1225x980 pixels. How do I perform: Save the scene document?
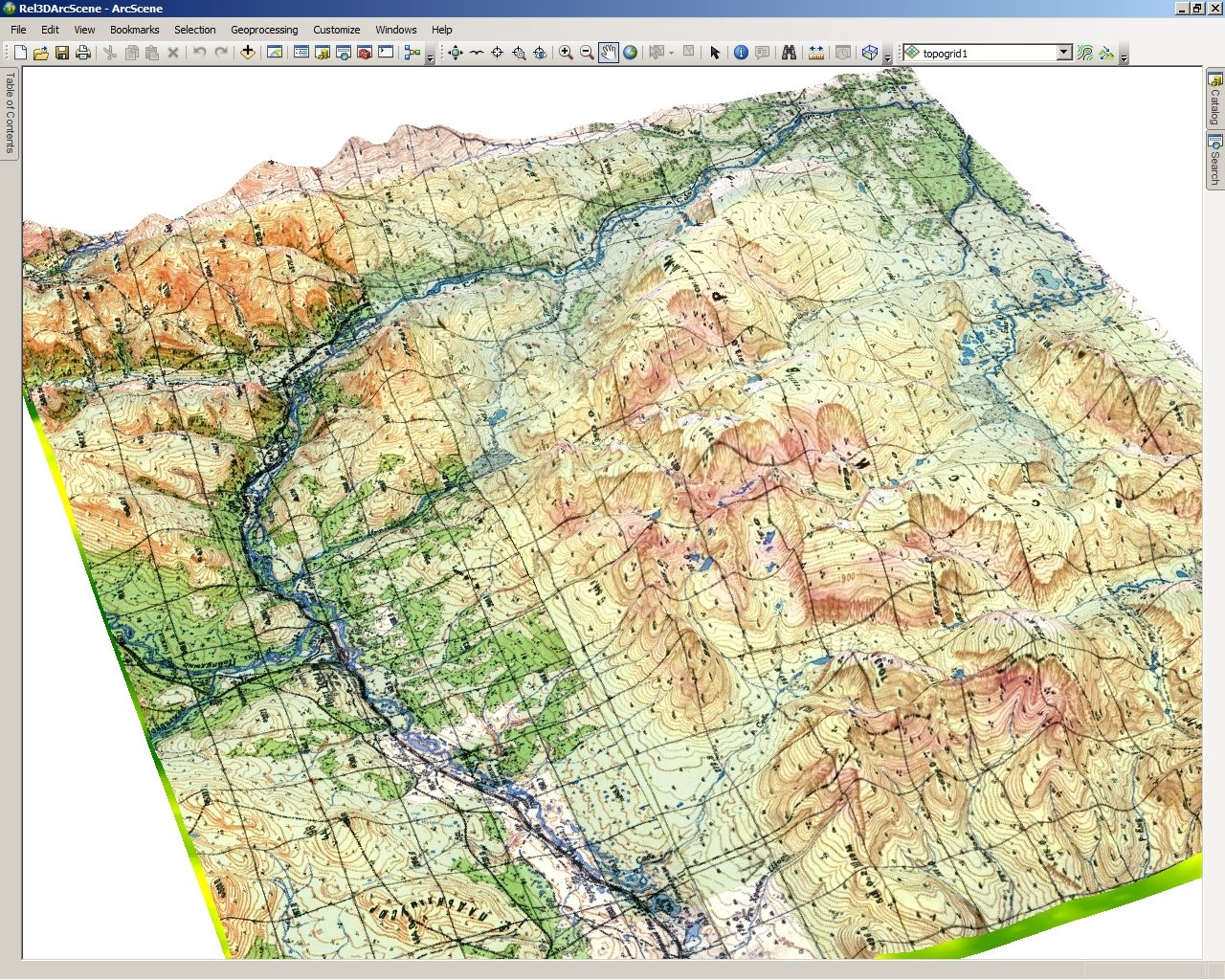click(x=61, y=53)
